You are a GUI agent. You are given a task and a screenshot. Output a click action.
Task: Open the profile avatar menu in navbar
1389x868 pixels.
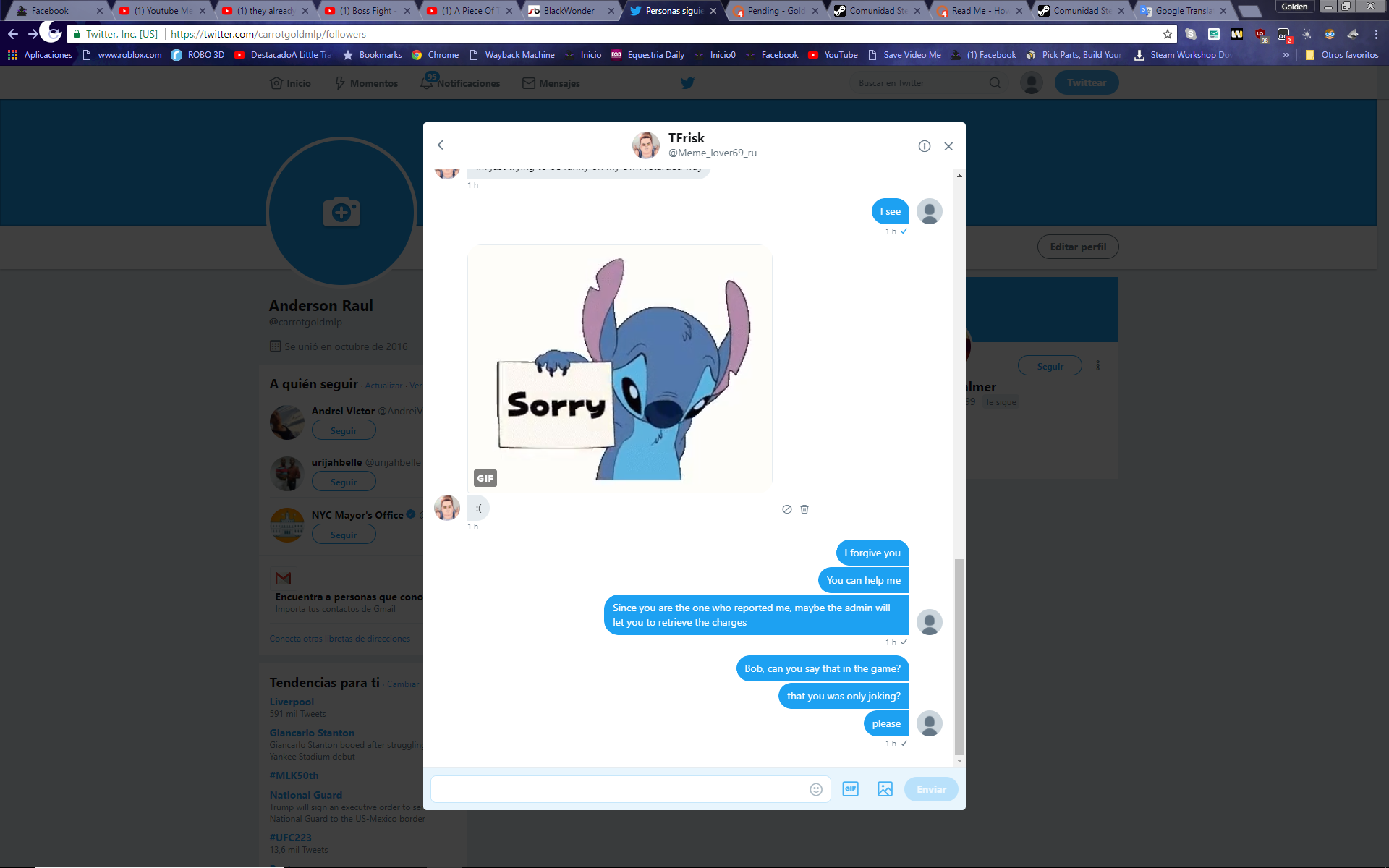tap(1031, 82)
